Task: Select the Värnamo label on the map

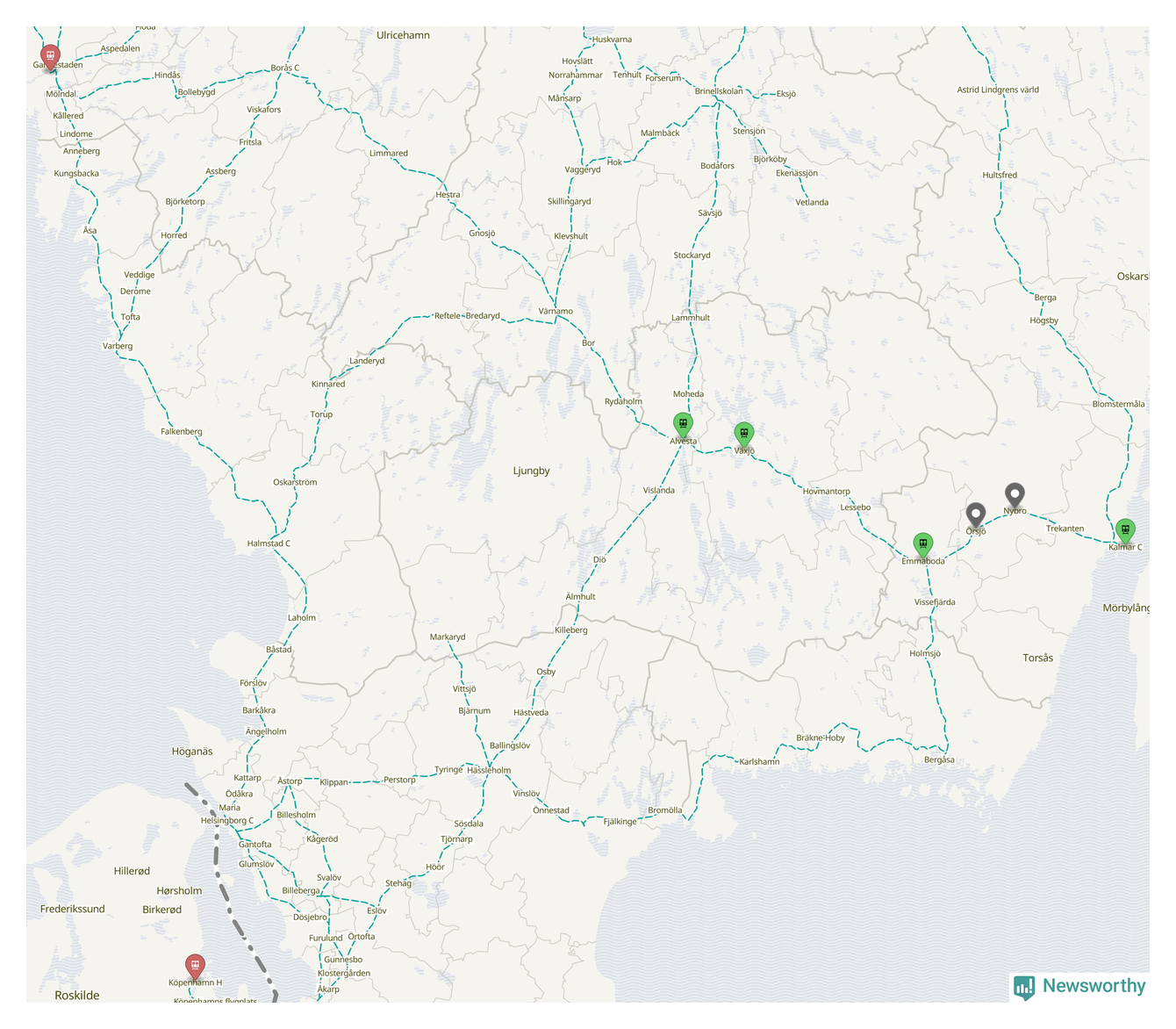Action: pos(556,312)
